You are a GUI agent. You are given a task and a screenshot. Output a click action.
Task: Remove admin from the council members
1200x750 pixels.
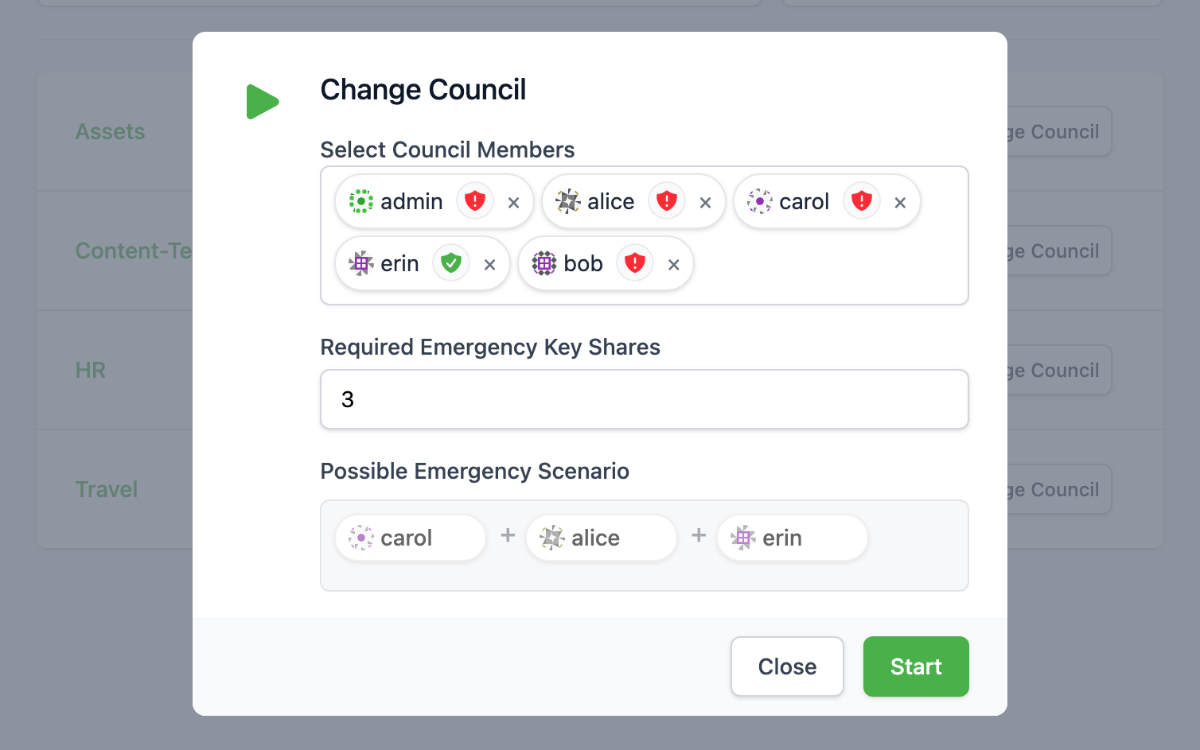514,201
